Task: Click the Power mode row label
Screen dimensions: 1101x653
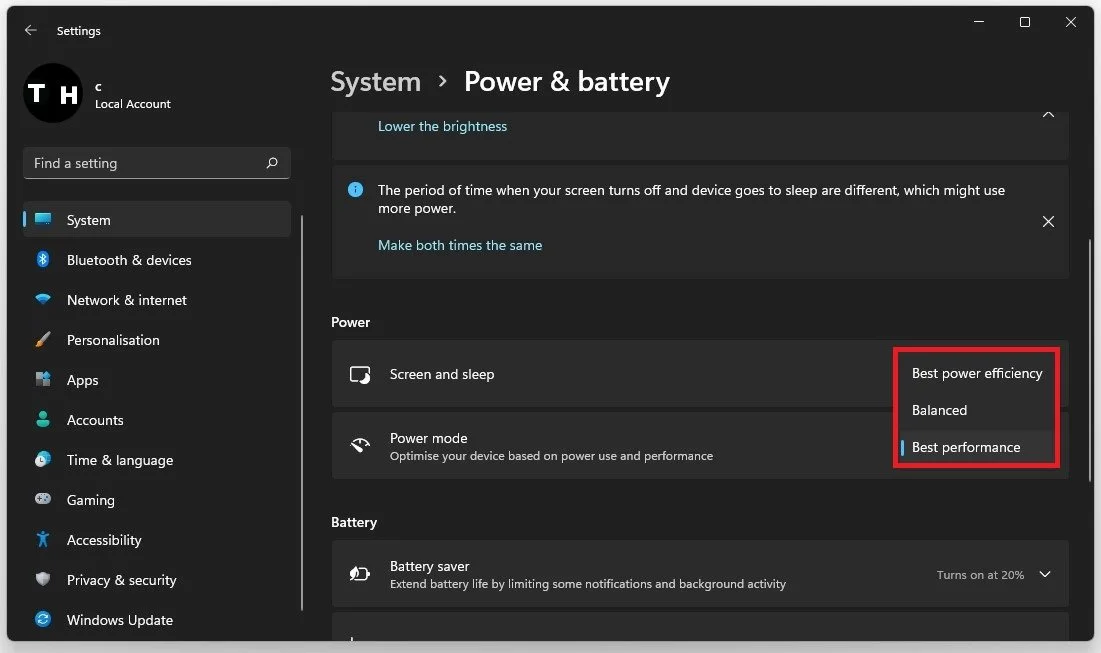Action: tap(428, 438)
